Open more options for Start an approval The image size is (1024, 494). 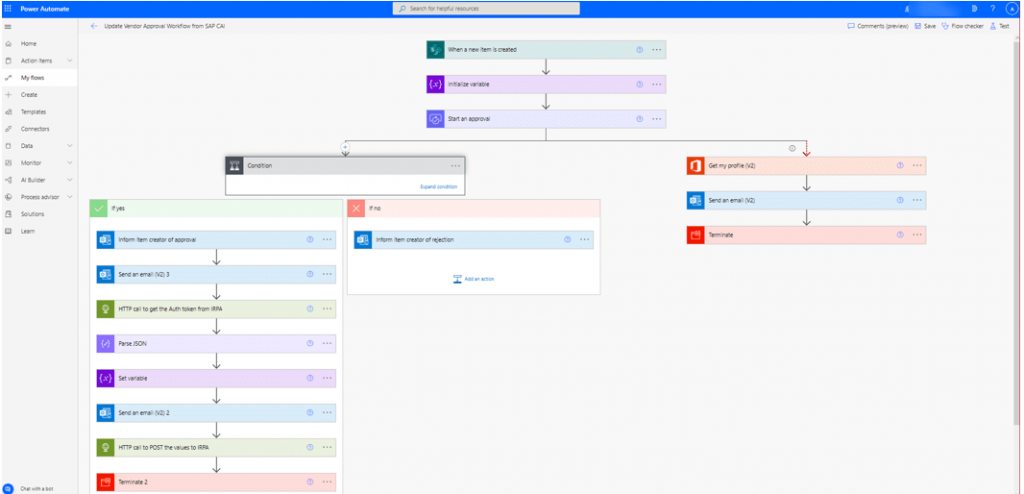656,119
